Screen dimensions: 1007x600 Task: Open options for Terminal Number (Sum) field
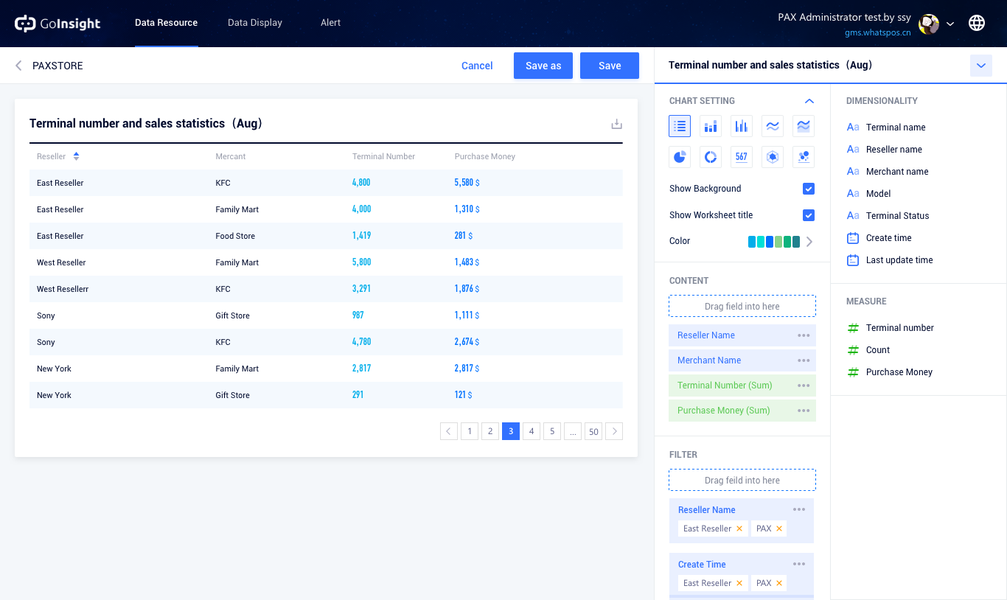tap(803, 385)
